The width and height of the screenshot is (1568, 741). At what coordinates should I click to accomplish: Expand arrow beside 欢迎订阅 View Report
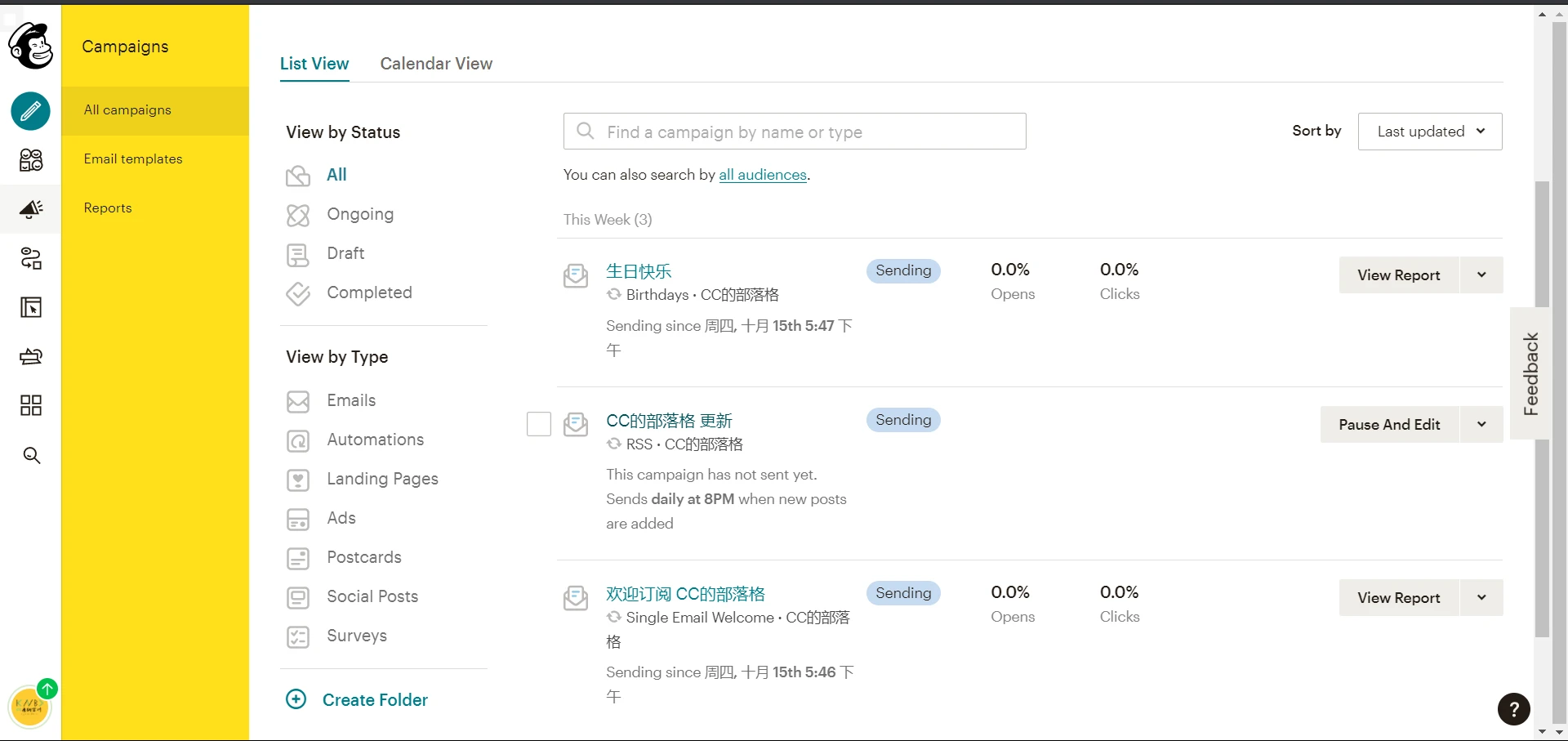coord(1481,598)
